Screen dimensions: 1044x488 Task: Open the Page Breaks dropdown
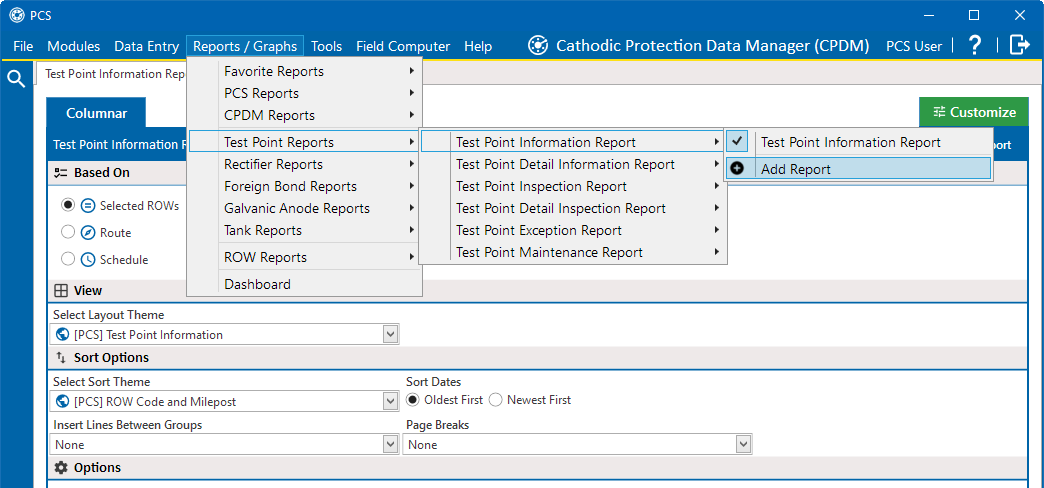(x=743, y=445)
